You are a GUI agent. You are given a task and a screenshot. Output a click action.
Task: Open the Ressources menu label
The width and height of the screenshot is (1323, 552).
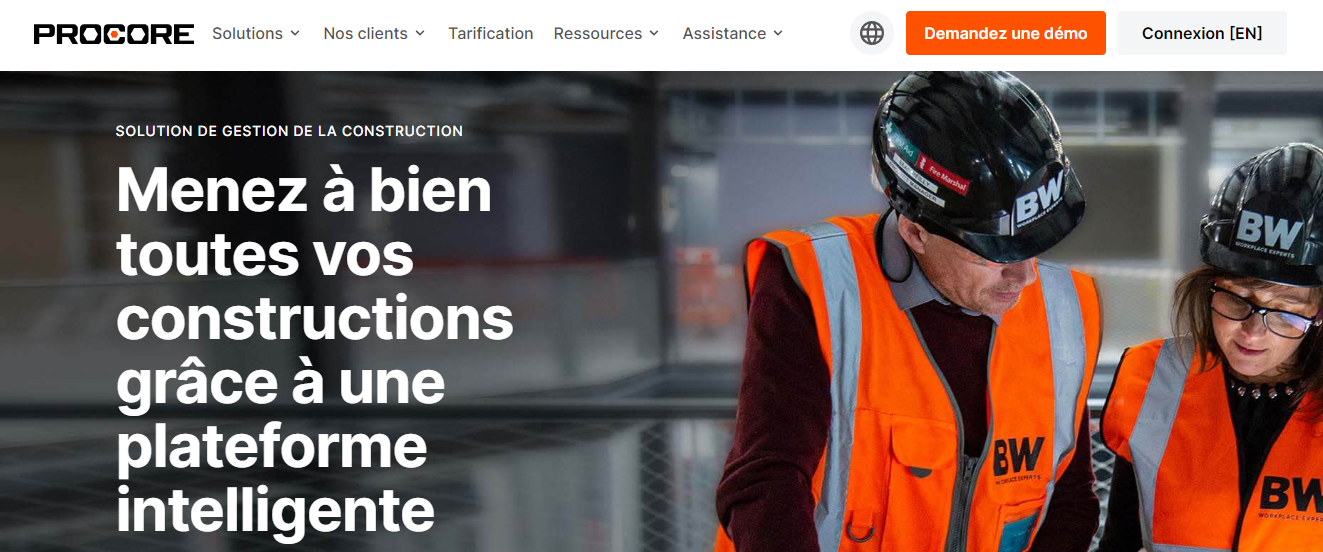pos(597,33)
